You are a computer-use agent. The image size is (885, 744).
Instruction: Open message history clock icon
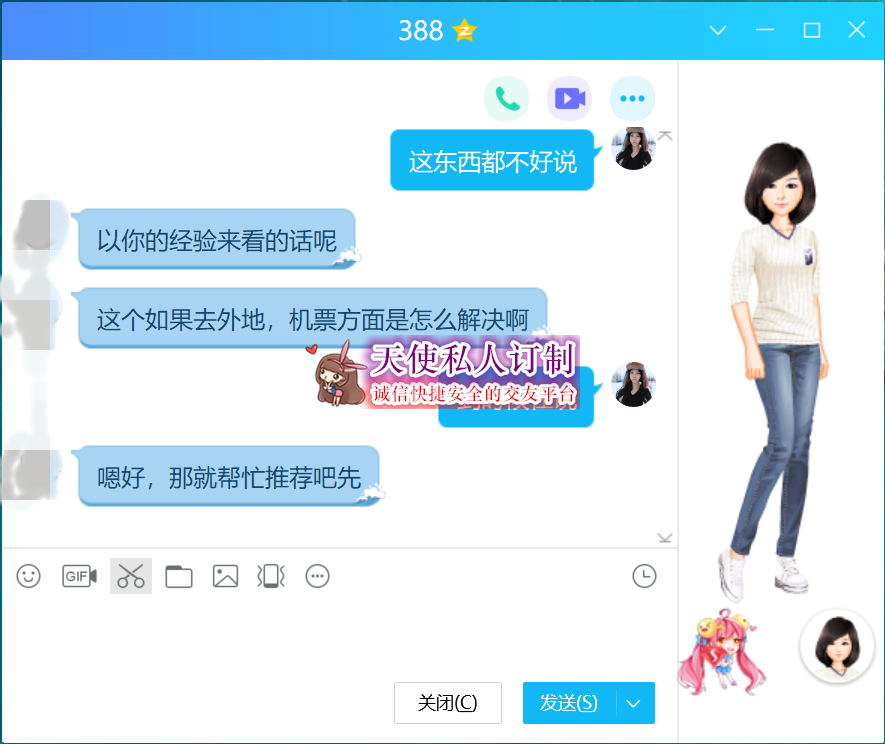point(644,576)
